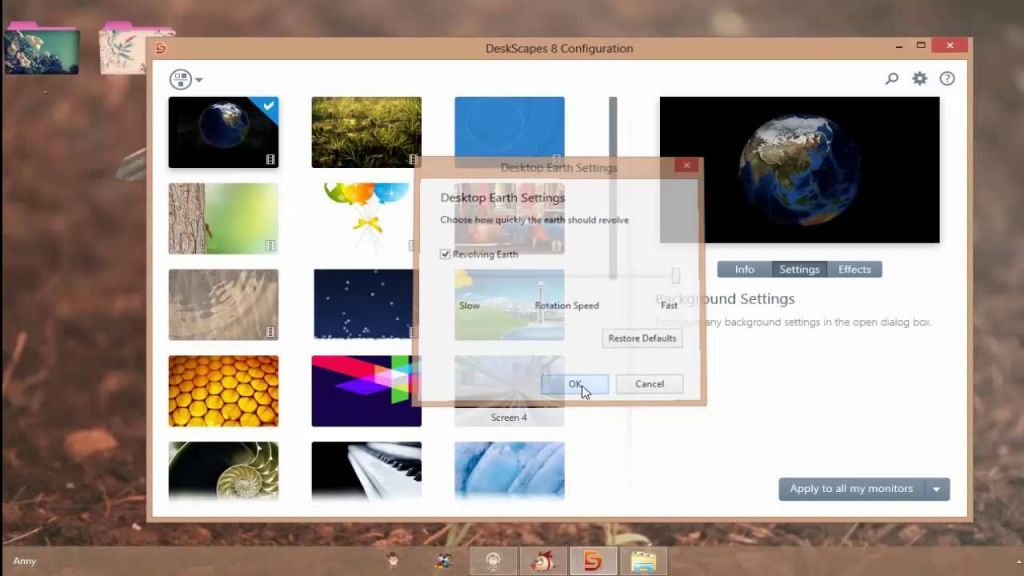Open the Apply to all my monitors dropdown
The height and width of the screenshot is (576, 1024).
coord(936,489)
